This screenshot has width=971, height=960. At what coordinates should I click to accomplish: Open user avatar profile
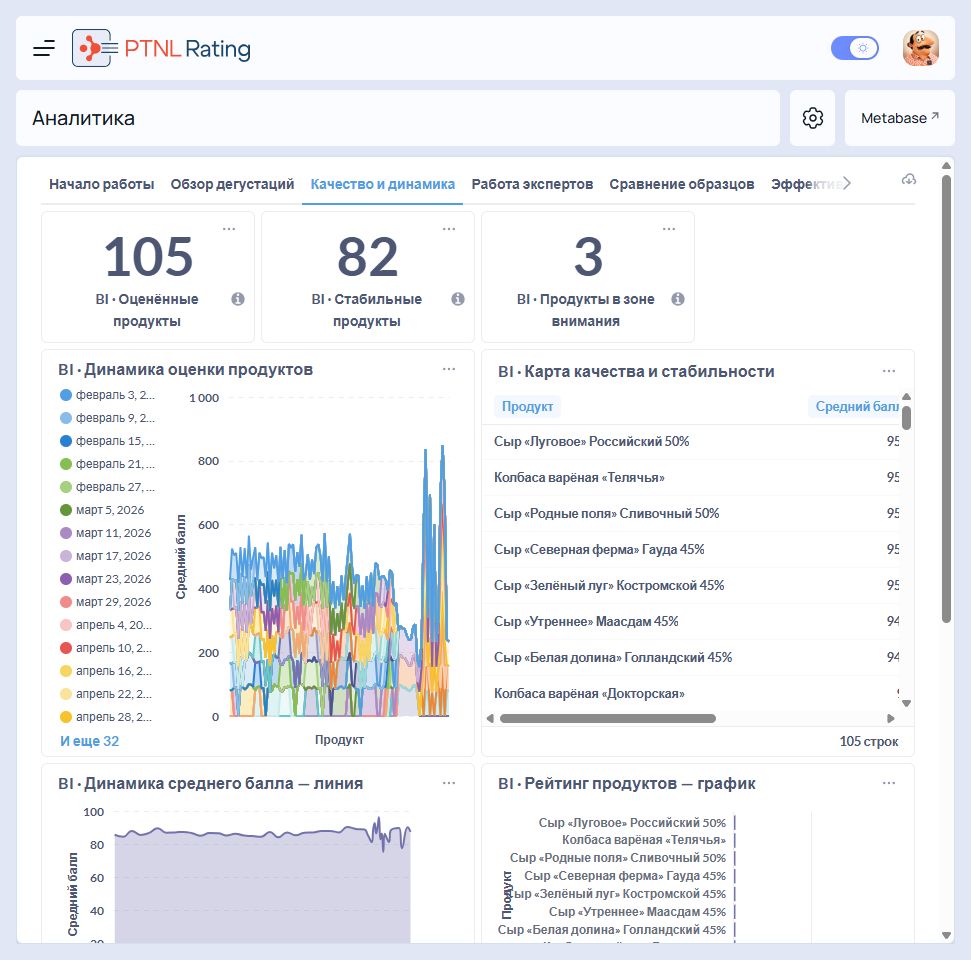tap(921, 48)
